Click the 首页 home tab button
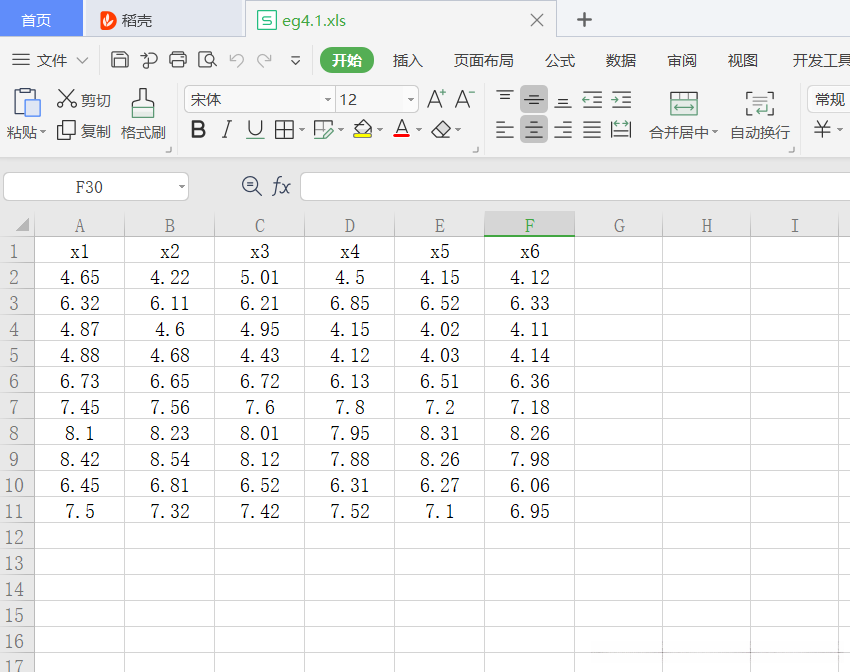 37,20
